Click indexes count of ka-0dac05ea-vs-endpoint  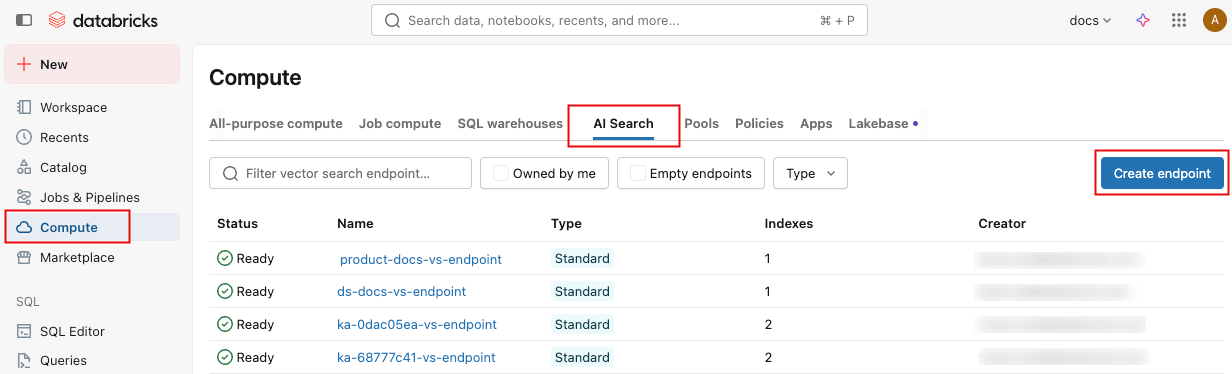pyautogui.click(x=769, y=325)
